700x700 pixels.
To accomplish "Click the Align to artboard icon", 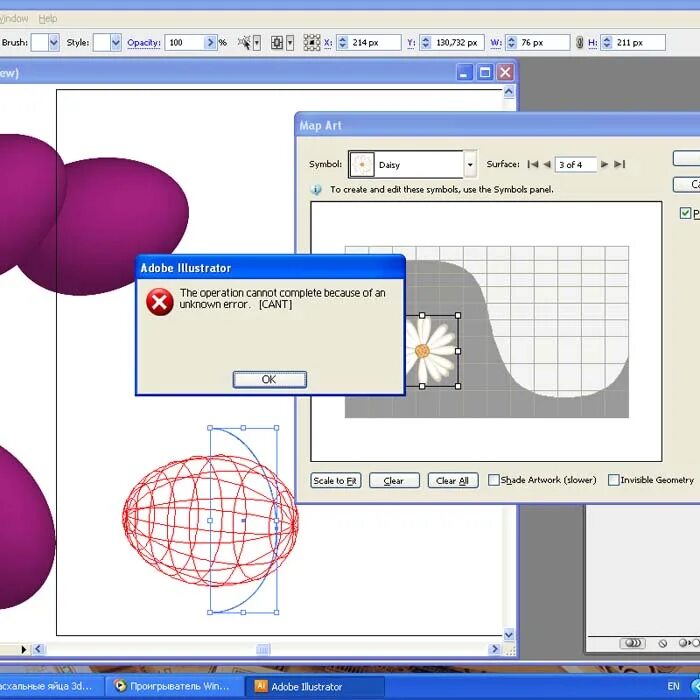I will 277,43.
